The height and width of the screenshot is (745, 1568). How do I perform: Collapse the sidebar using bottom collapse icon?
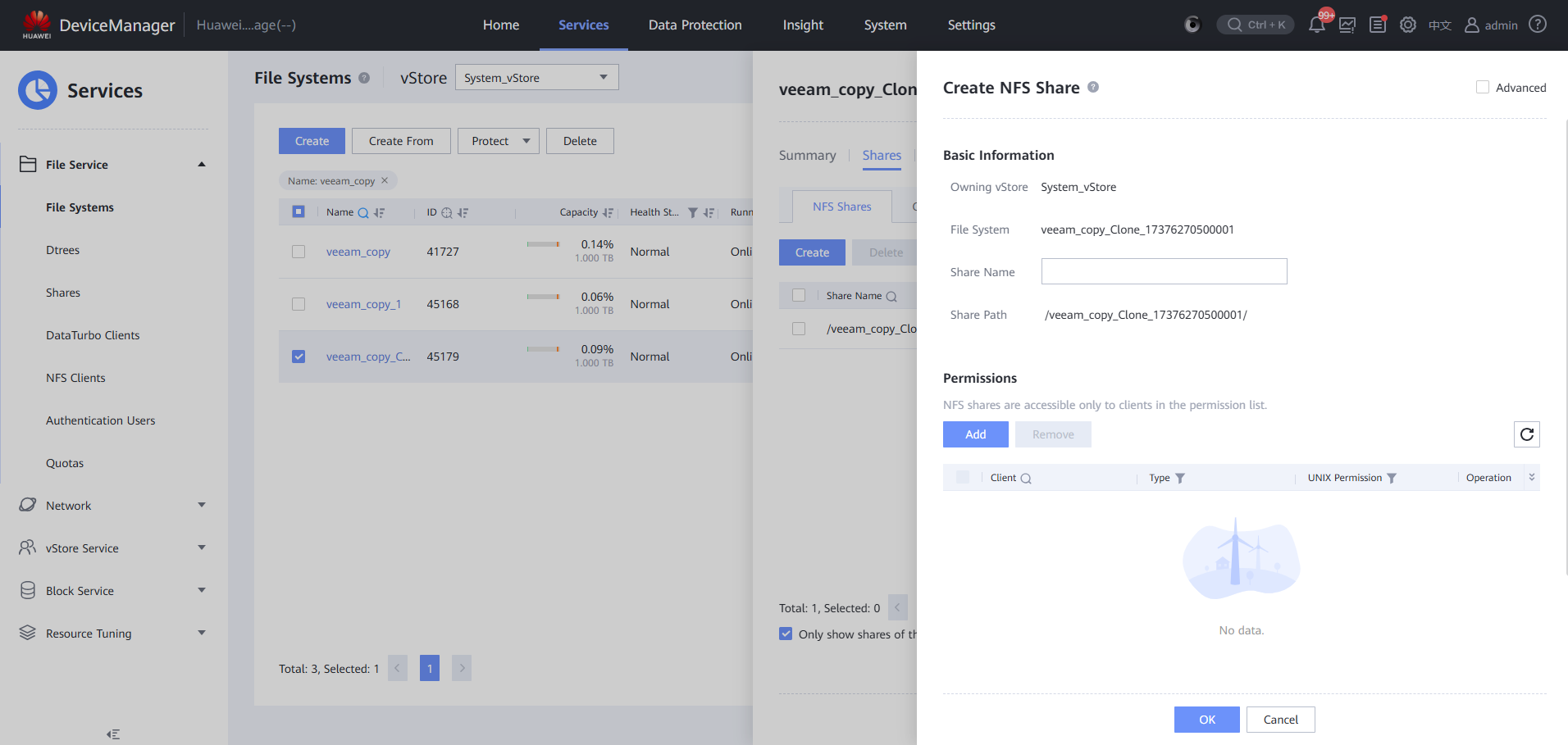[113, 734]
